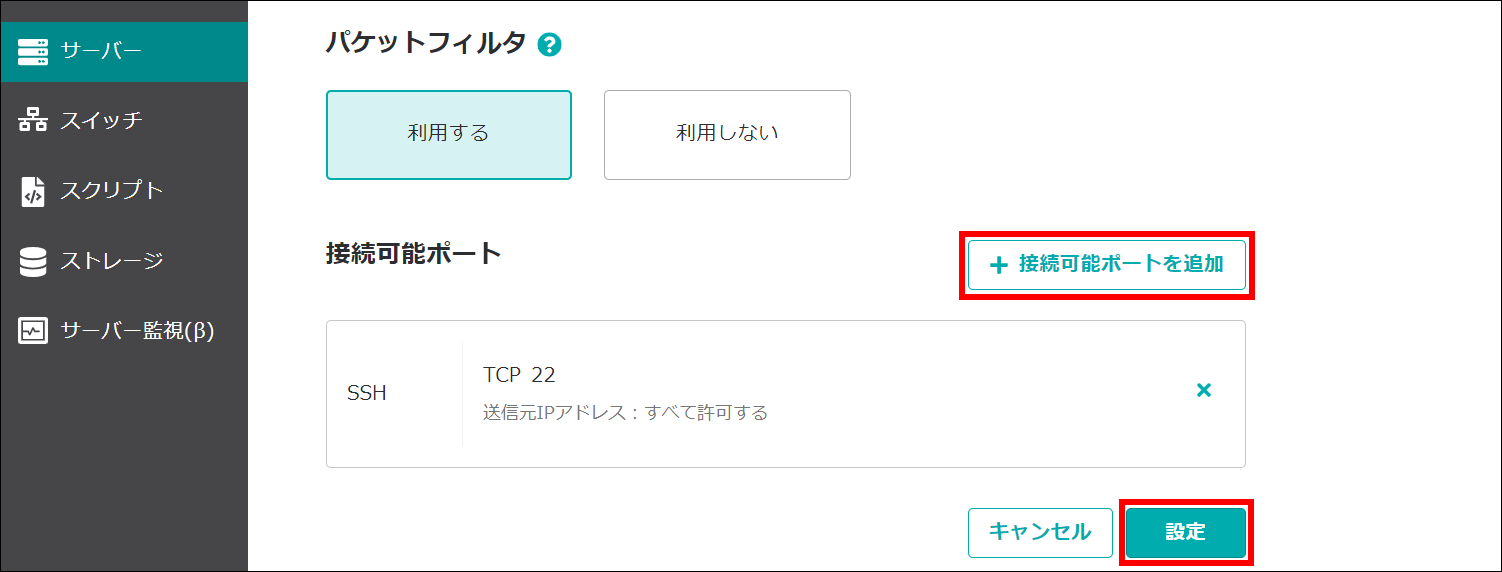Enable packet filter with 利用する
Image resolution: width=1502 pixels, height=572 pixels.
click(448, 134)
